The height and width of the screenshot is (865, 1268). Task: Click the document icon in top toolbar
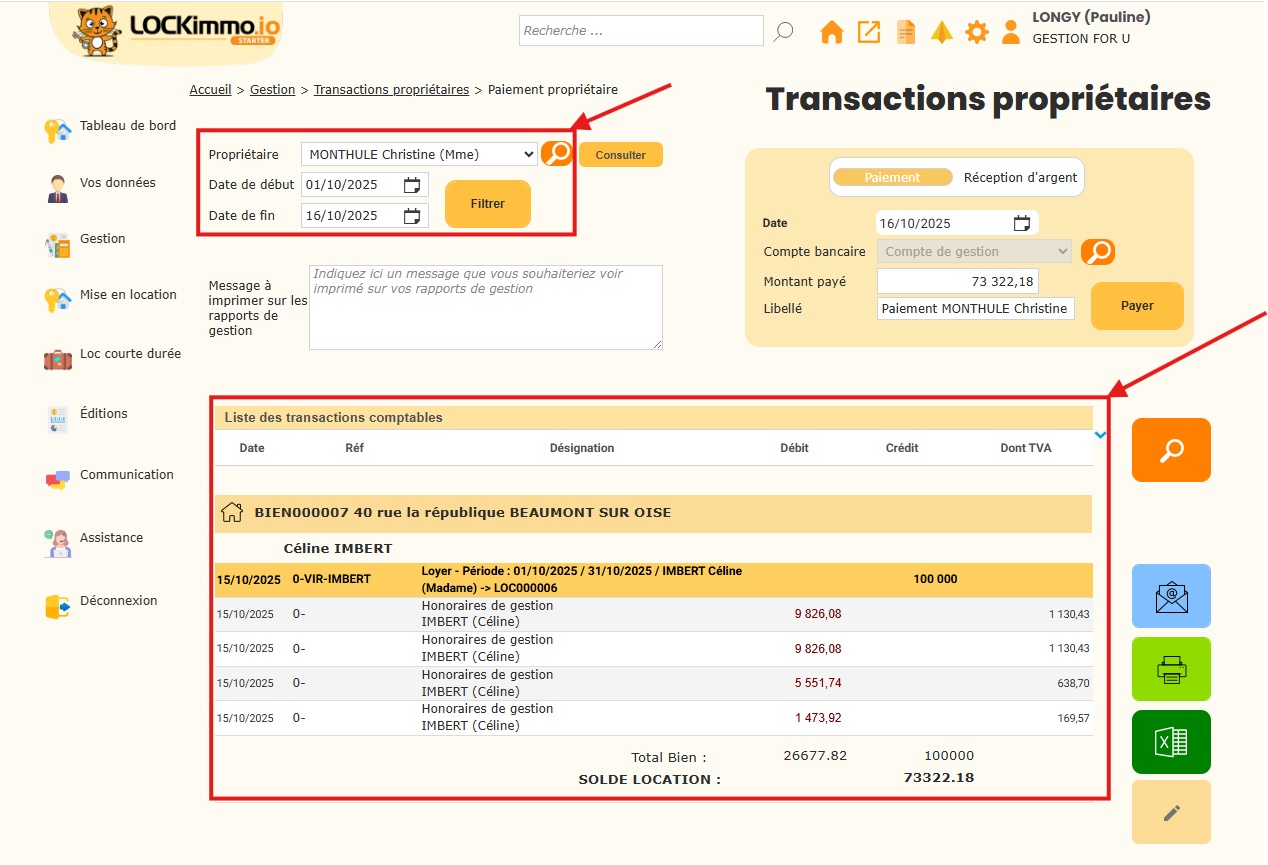905,32
